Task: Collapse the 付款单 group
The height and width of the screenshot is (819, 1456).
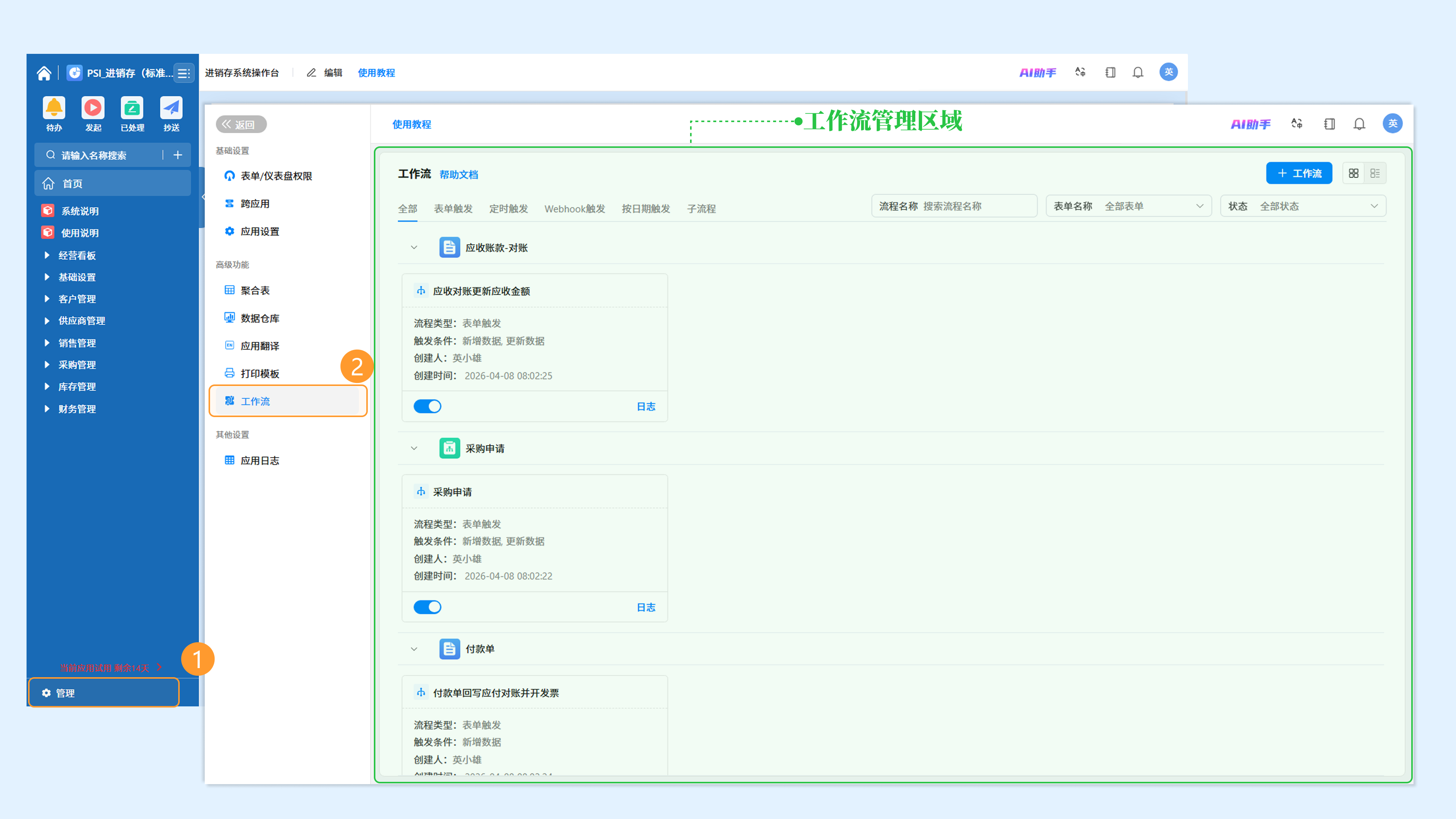Action: (x=414, y=649)
